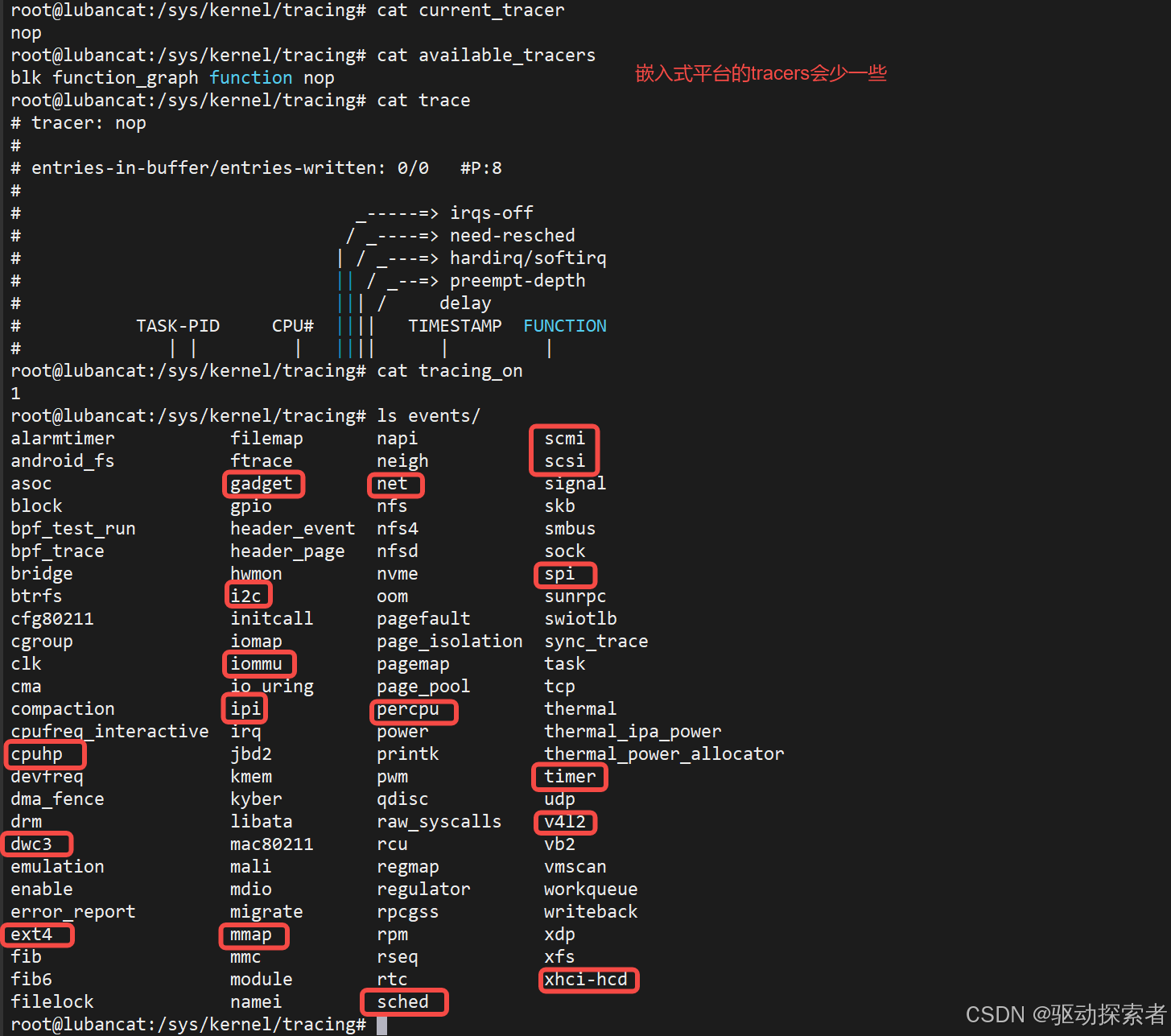Select the highlighted "net" event directory
The width and height of the screenshot is (1171, 1036).
[x=395, y=484]
